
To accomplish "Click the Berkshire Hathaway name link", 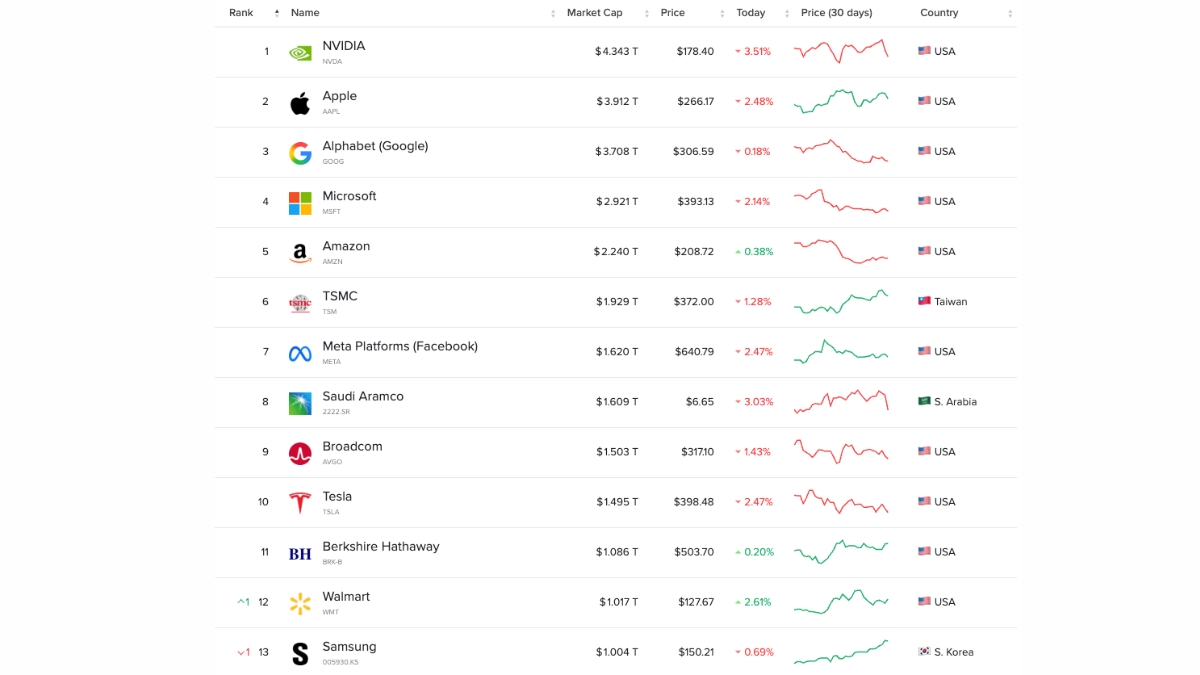I will [x=380, y=546].
